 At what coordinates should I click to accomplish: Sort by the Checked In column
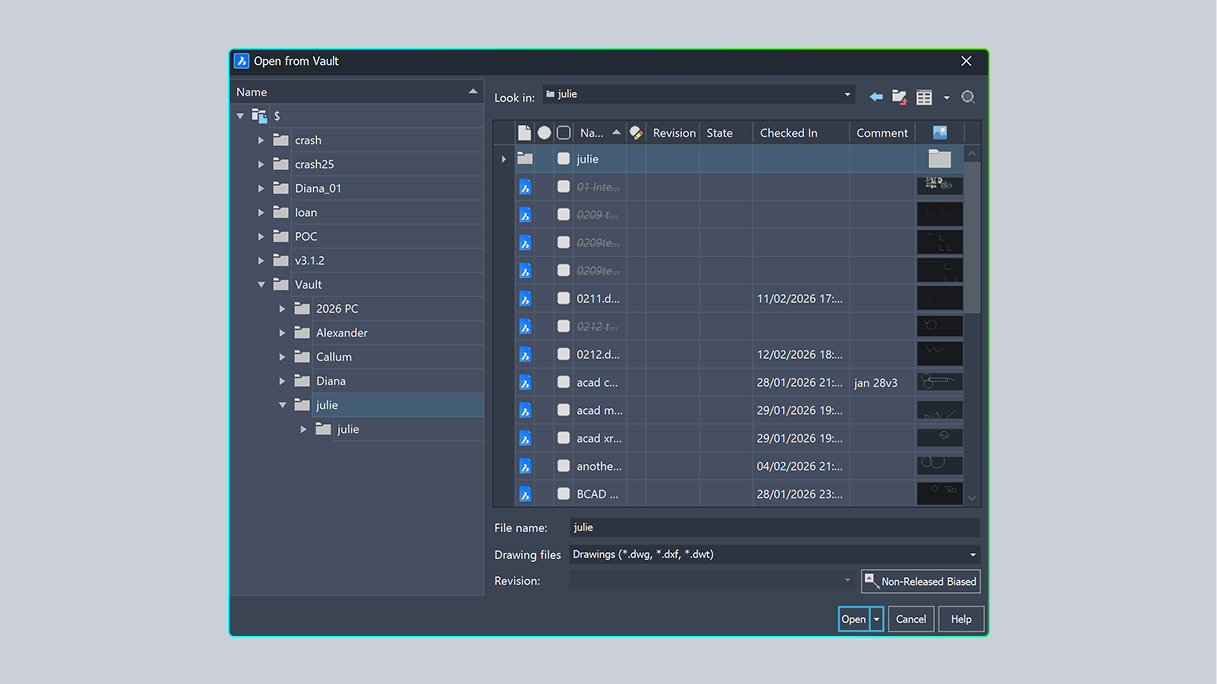click(x=789, y=132)
